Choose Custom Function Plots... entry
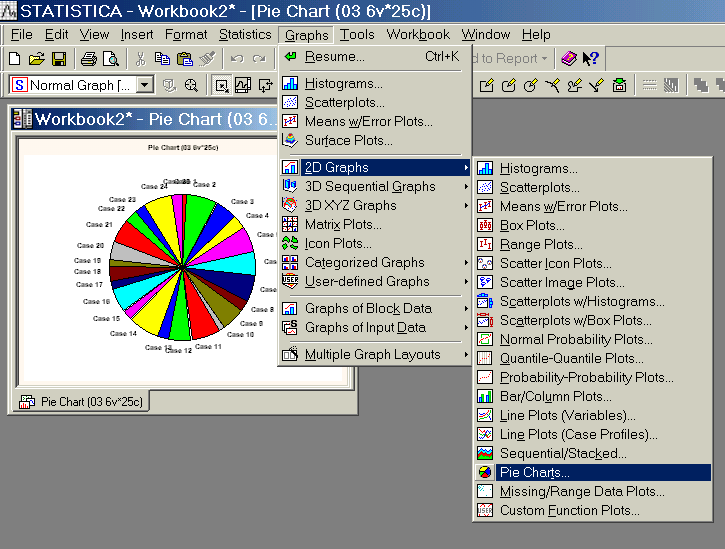725x549 pixels. coord(593,510)
